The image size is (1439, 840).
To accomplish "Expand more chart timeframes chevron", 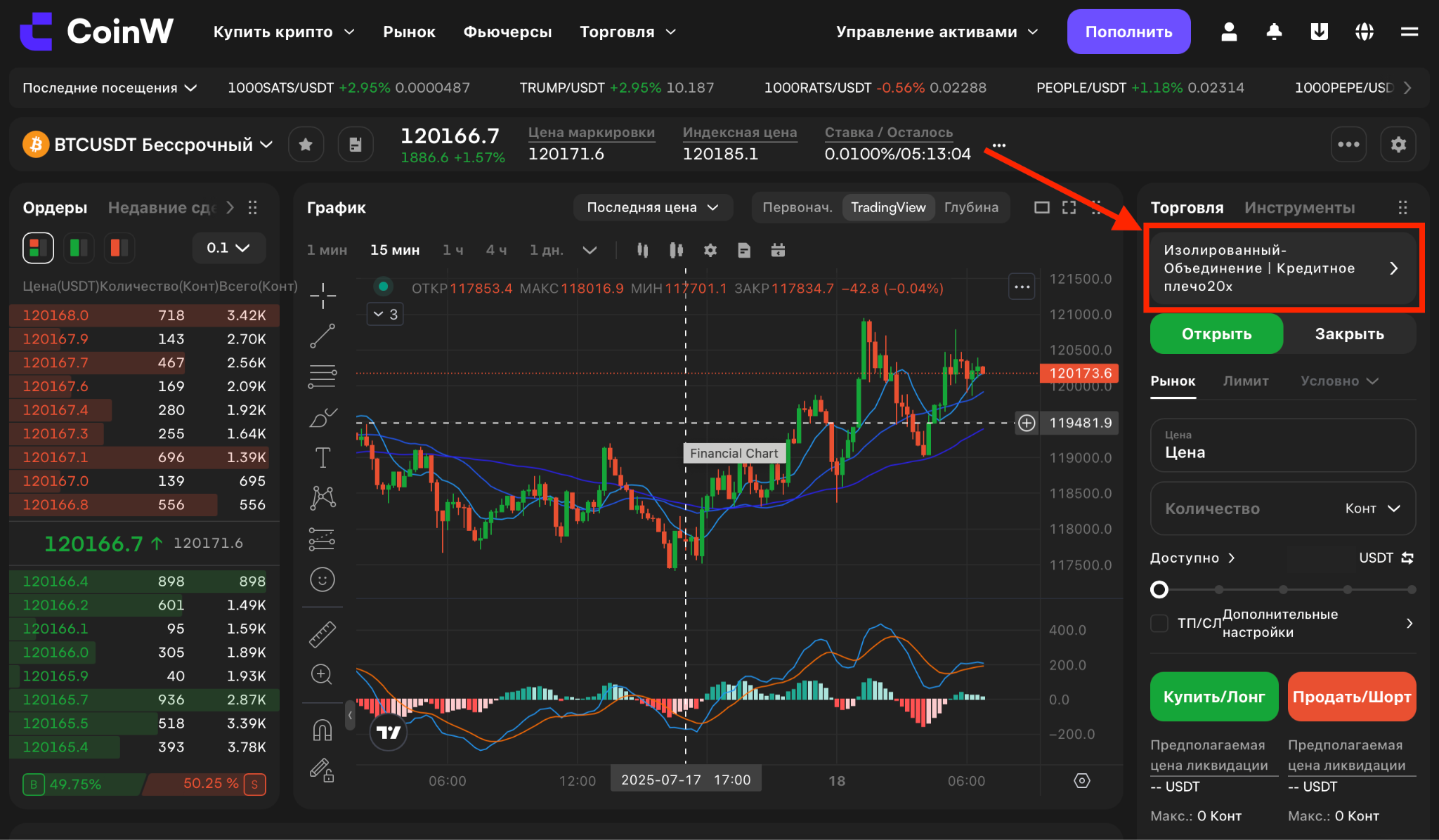I will pos(590,250).
